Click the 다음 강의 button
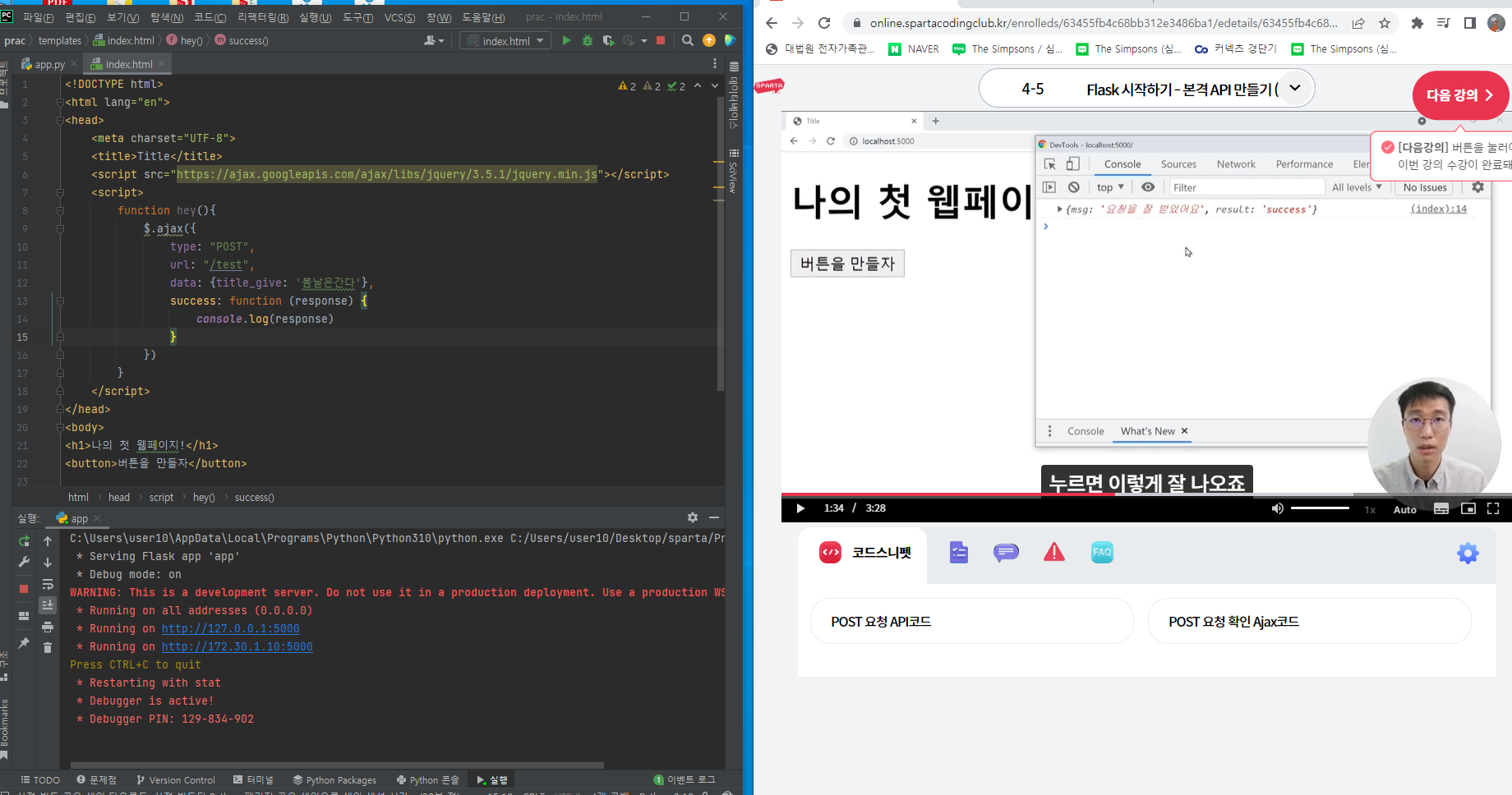This screenshot has width=1512, height=795. [x=1460, y=95]
